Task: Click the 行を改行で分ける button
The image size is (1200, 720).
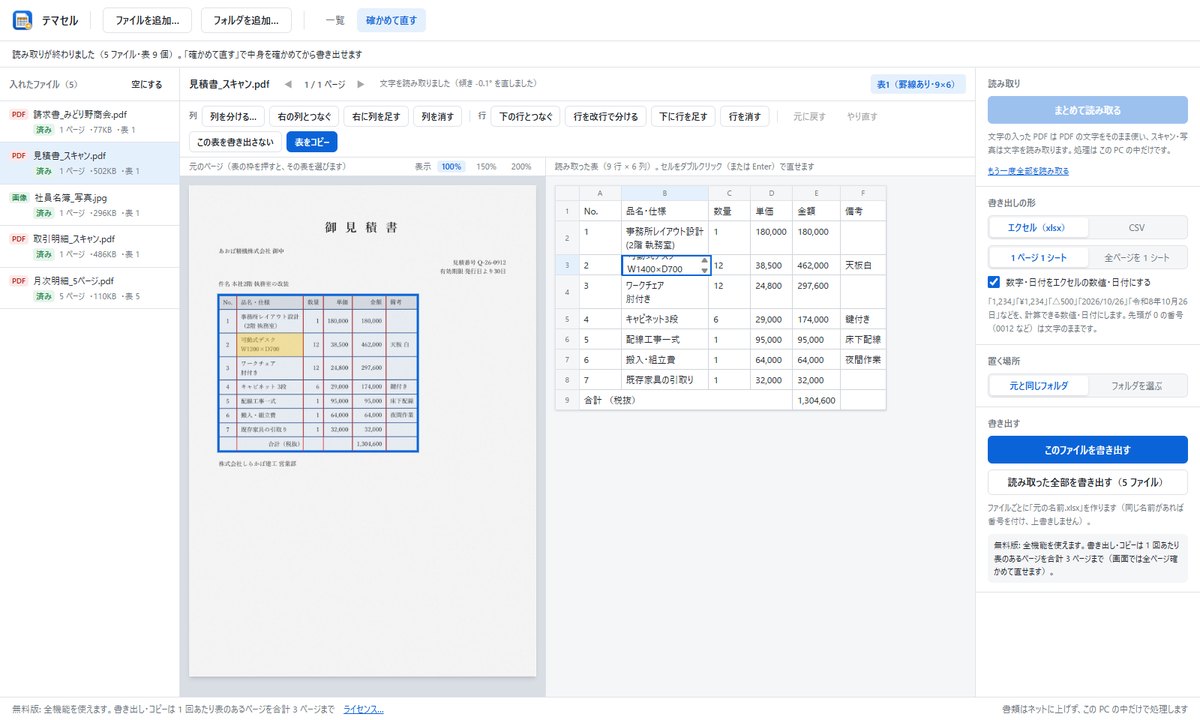Action: click(x=605, y=117)
